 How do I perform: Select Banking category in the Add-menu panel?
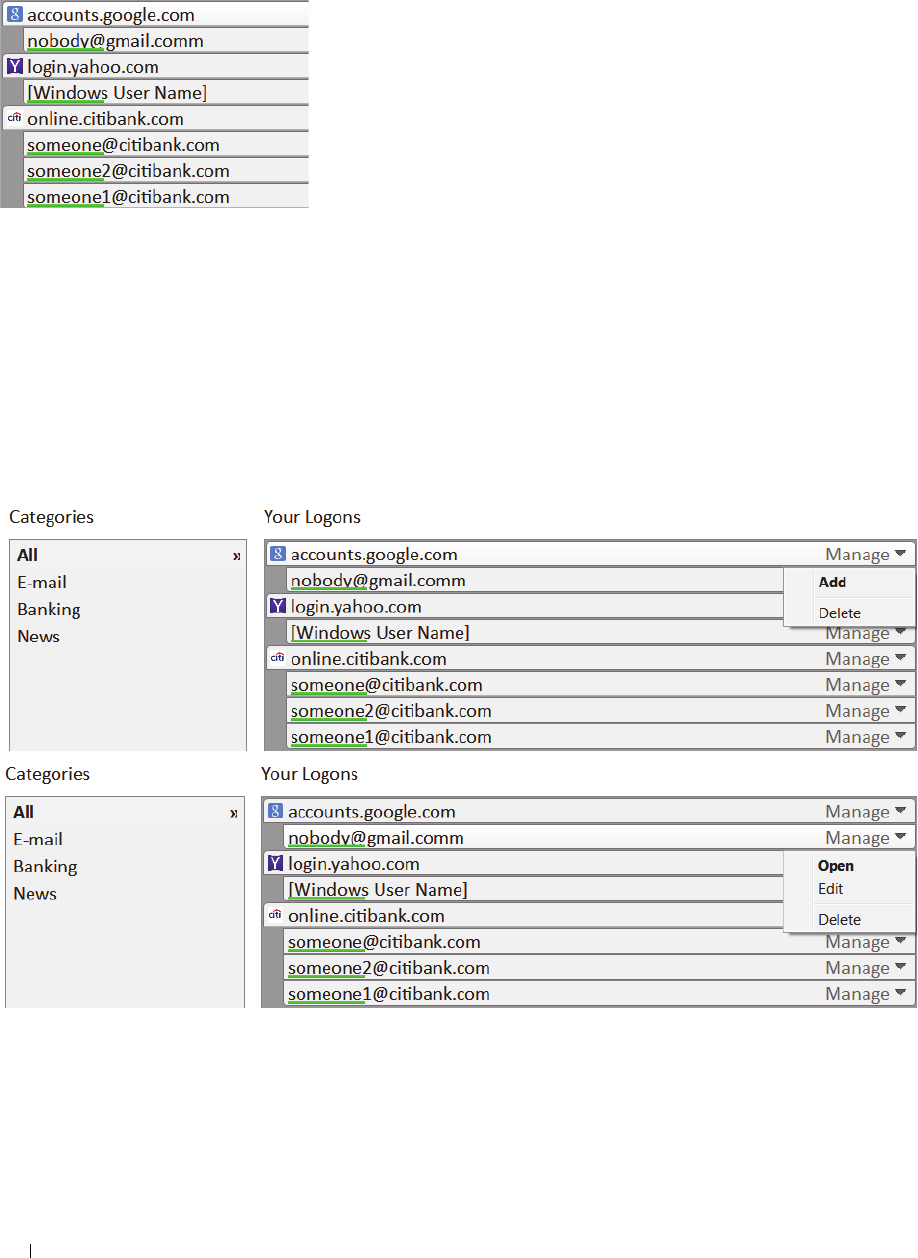click(49, 609)
